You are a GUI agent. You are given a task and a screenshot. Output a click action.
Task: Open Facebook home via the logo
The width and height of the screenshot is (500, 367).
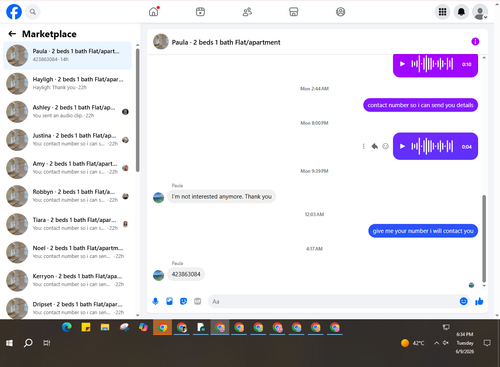[x=14, y=12]
